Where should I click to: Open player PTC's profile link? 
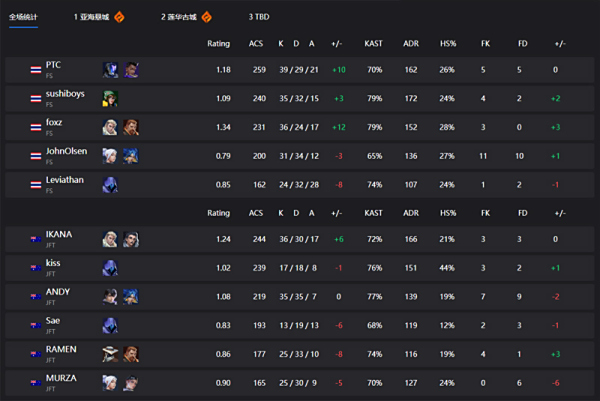click(53, 65)
